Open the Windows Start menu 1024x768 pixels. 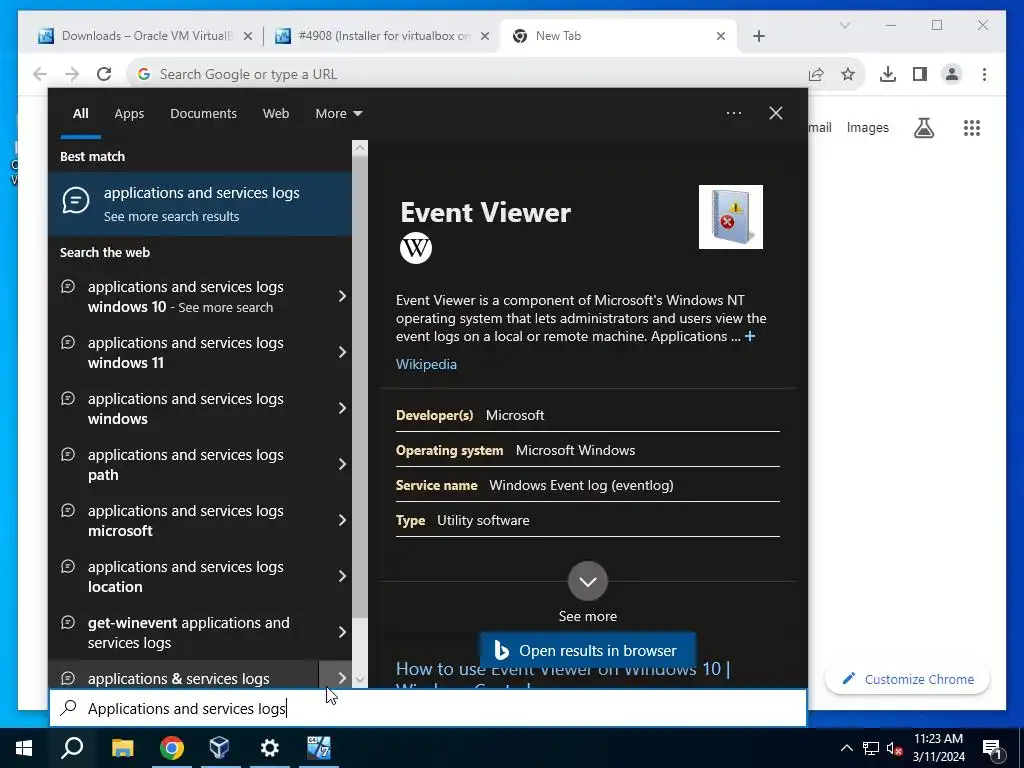pos(24,748)
